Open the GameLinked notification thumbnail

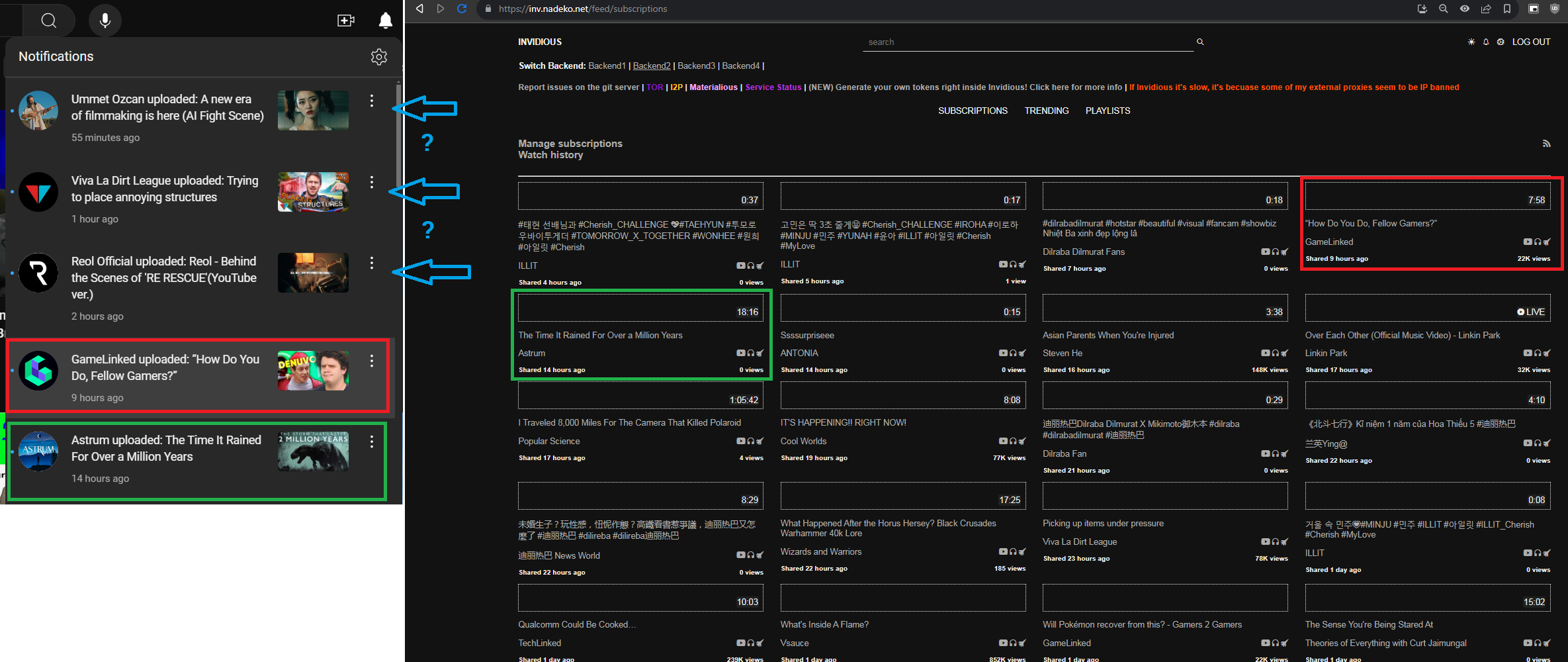(313, 371)
